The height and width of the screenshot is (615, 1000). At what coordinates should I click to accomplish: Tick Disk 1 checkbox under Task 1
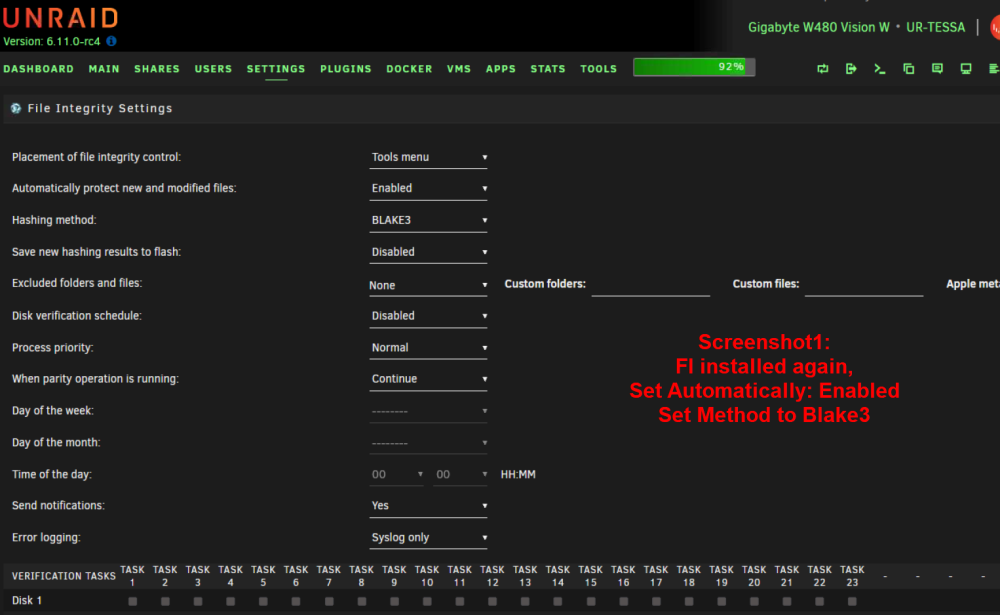point(133,601)
